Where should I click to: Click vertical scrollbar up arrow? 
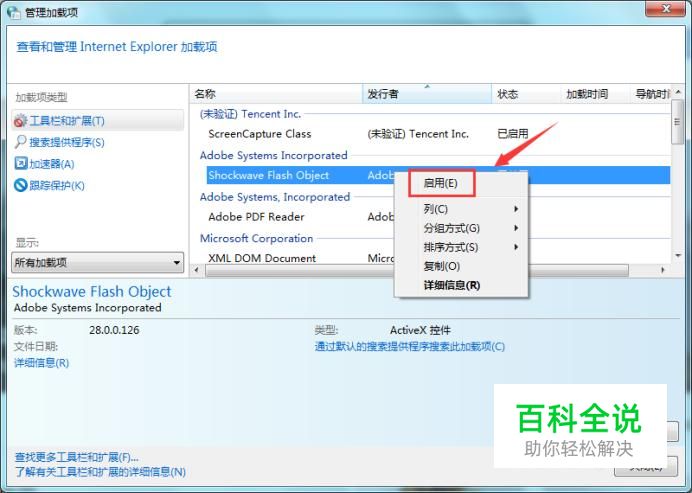678,92
